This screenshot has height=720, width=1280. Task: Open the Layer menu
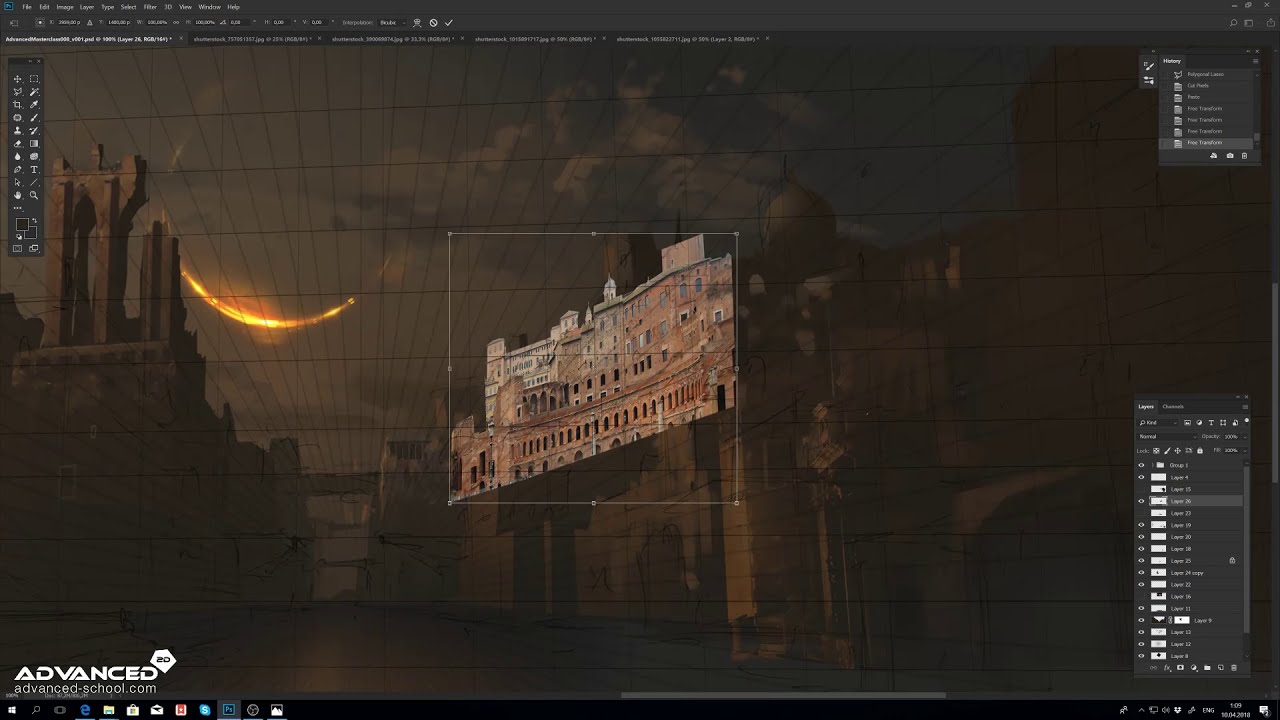click(87, 7)
